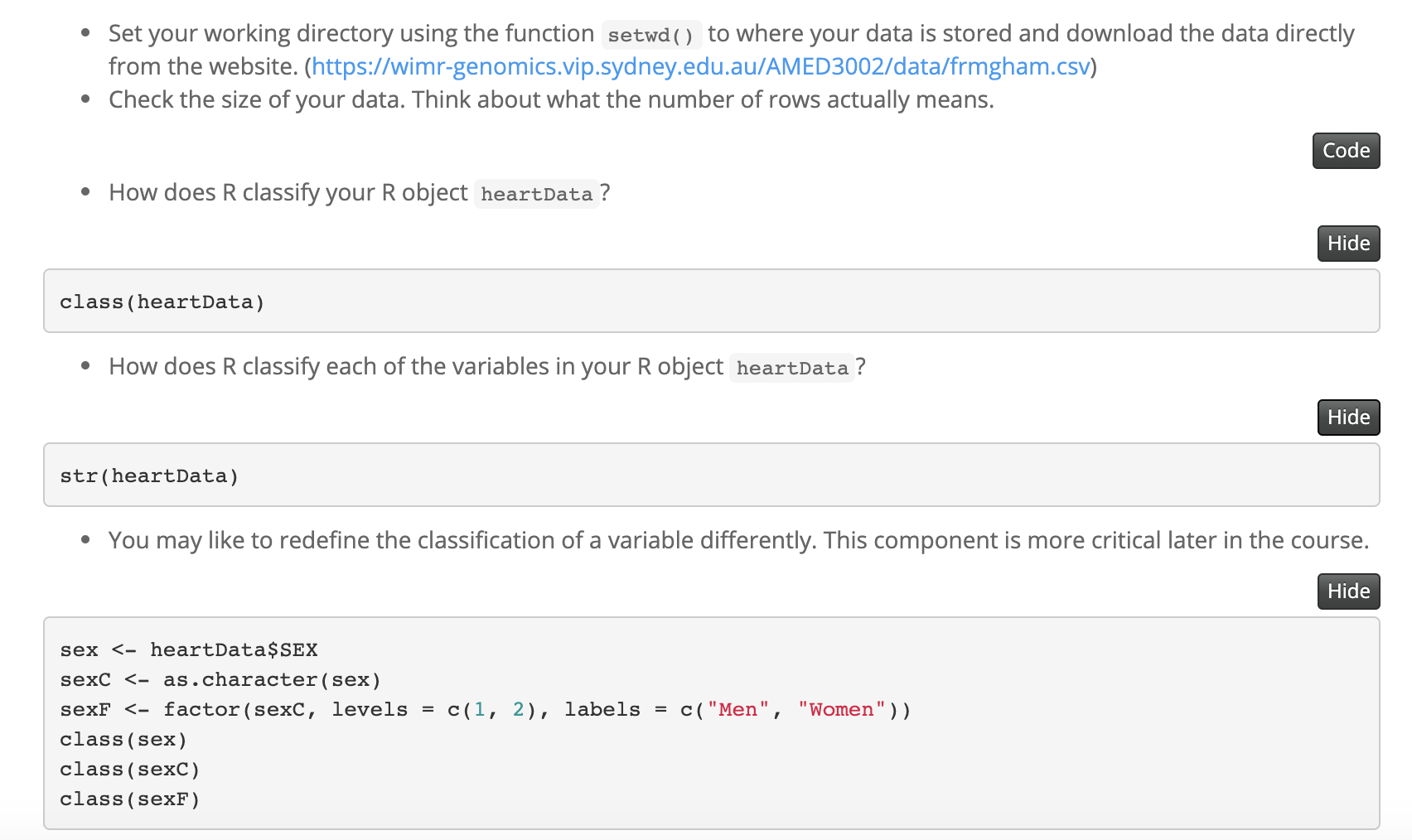Click the line sex <- heartData$SEX
1412x840 pixels.
(x=189, y=650)
